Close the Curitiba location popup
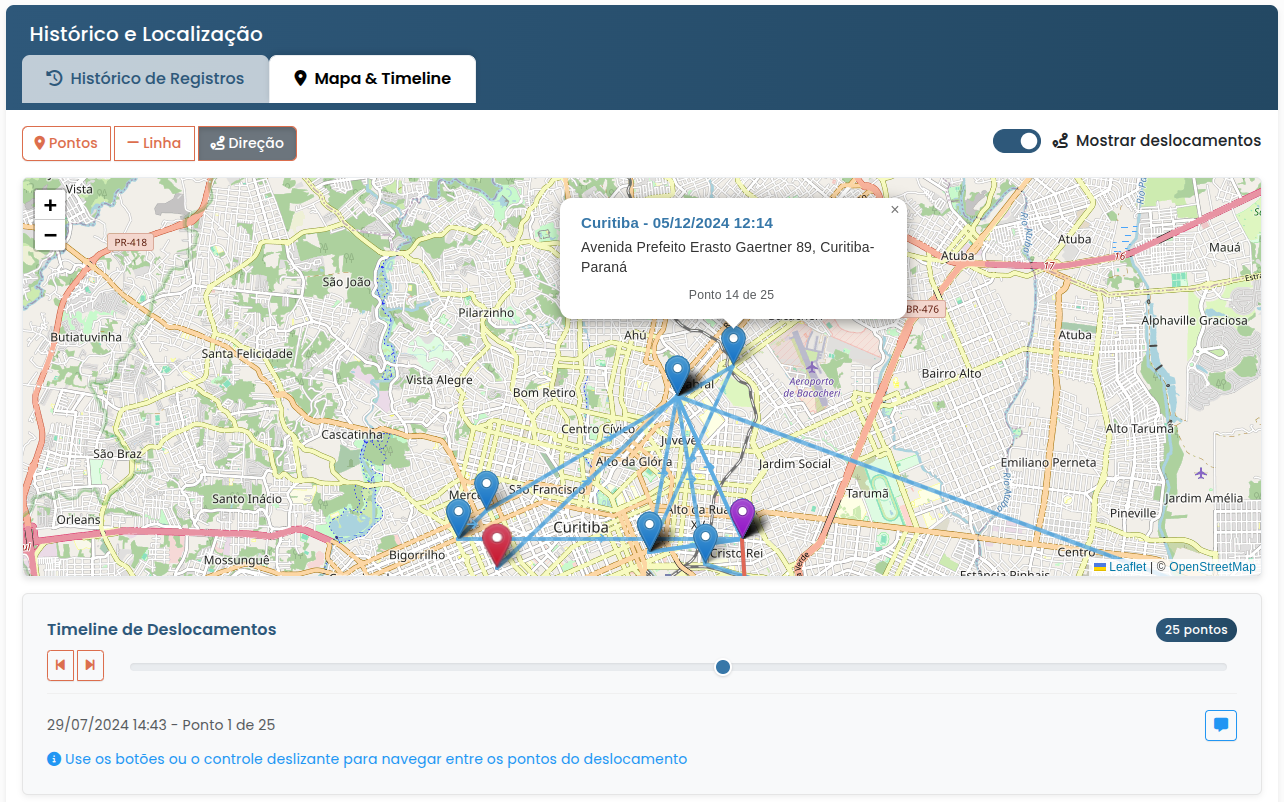This screenshot has height=802, width=1284. click(x=894, y=210)
